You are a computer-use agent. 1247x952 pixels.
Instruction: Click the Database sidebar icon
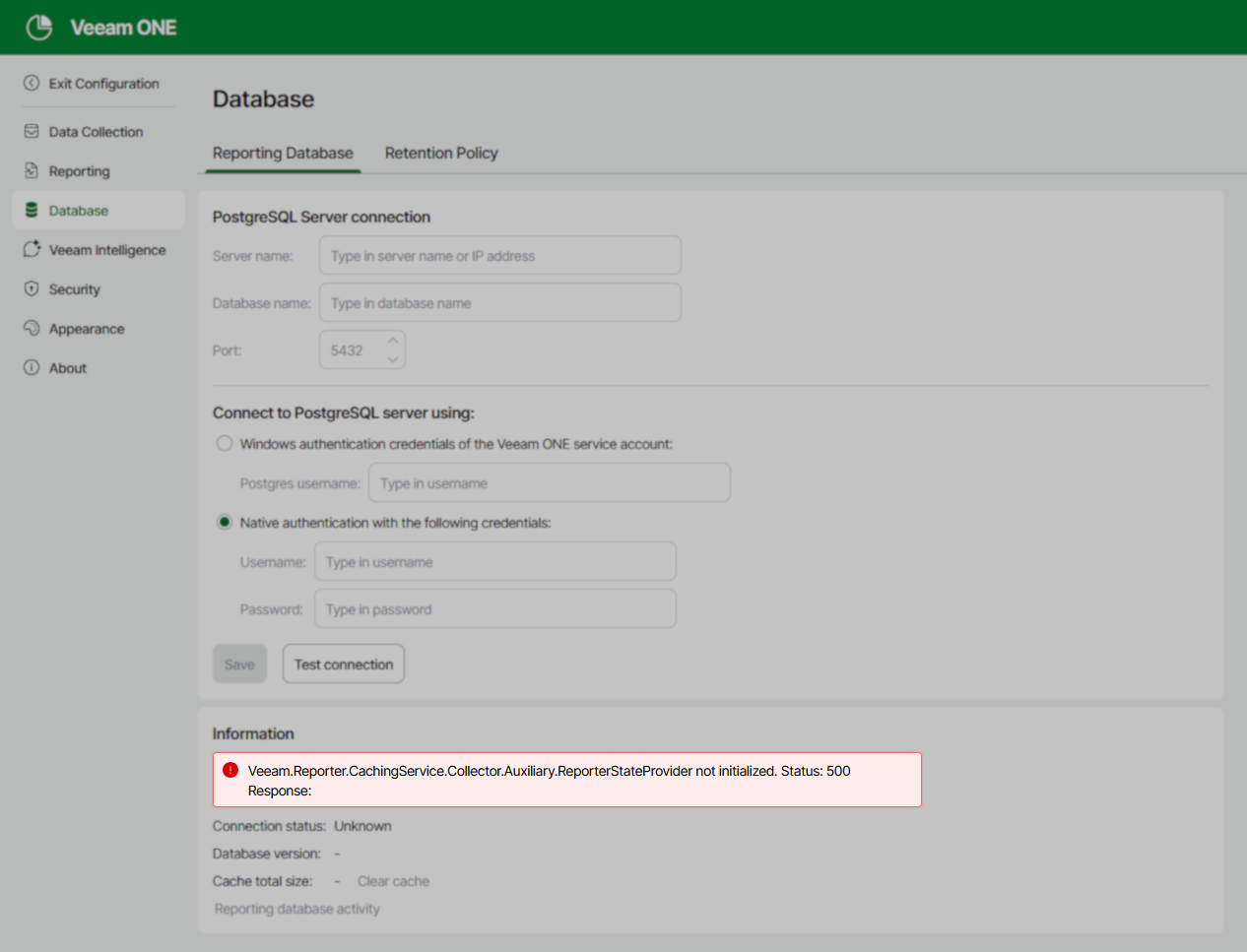[x=33, y=210]
